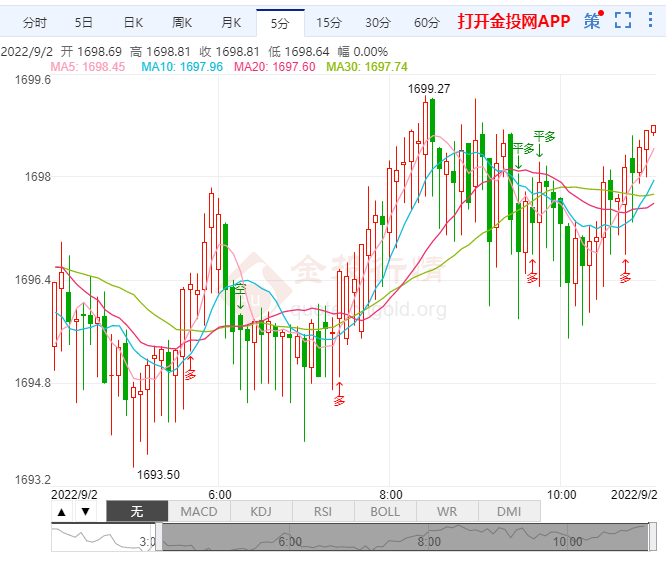
Task: Enable the MACD indicator
Action: click(x=199, y=512)
